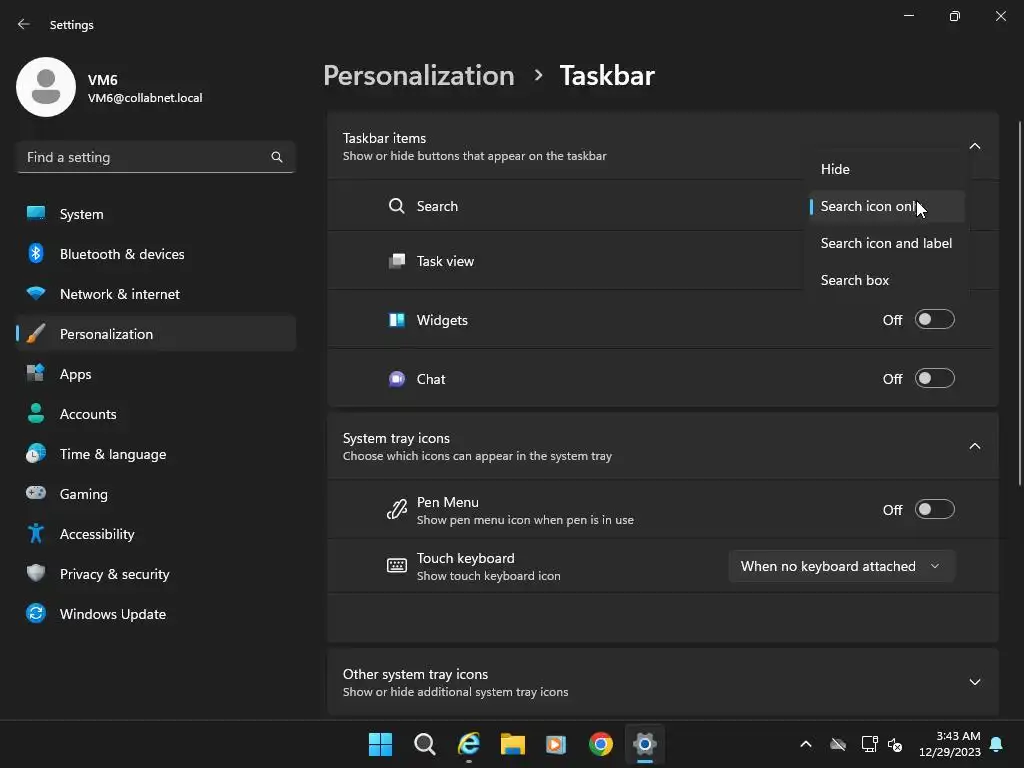This screenshot has height=768, width=1024.
Task: Click the Personalization breadcrumb link
Action: tap(419, 76)
